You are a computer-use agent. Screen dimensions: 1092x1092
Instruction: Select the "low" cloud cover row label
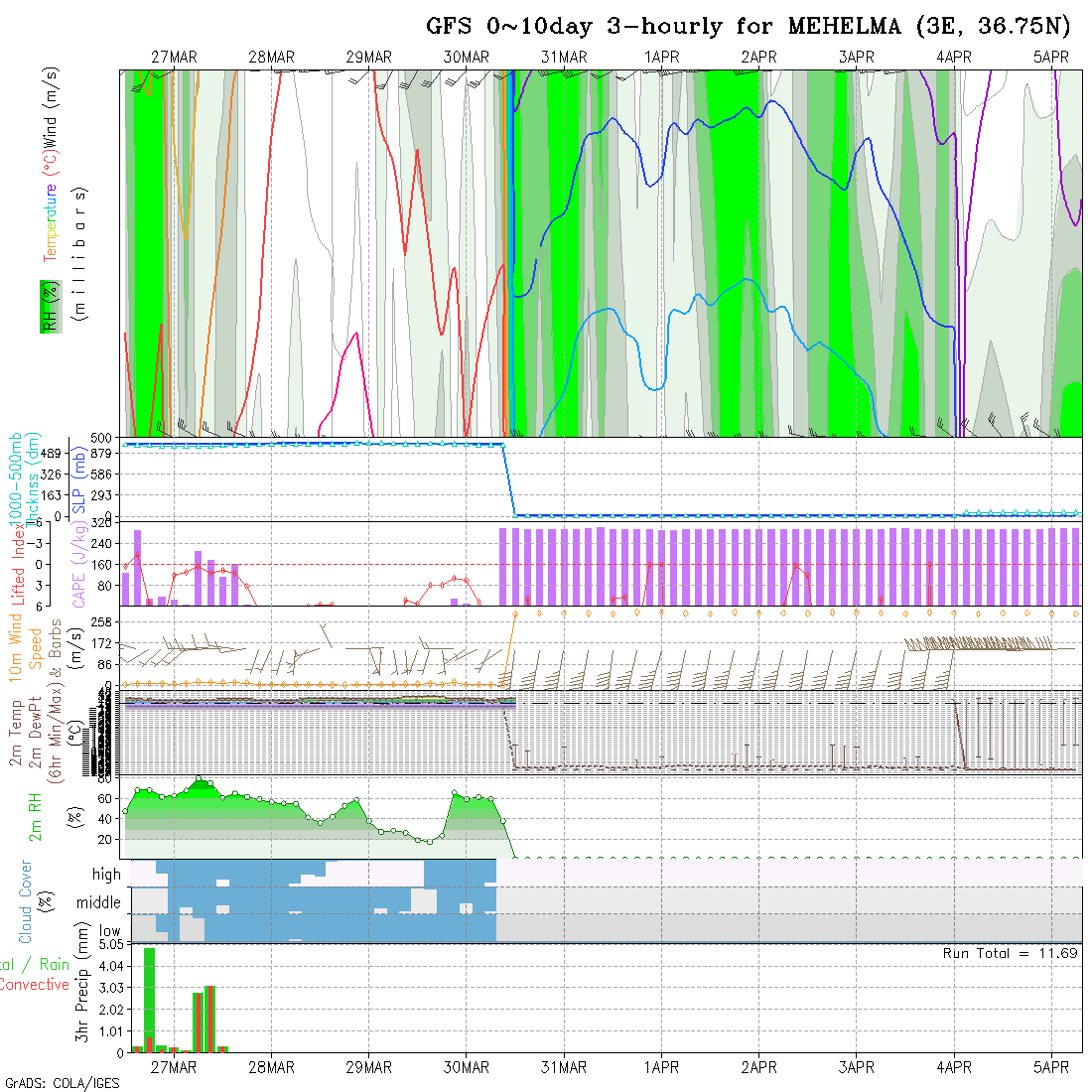pyautogui.click(x=109, y=932)
